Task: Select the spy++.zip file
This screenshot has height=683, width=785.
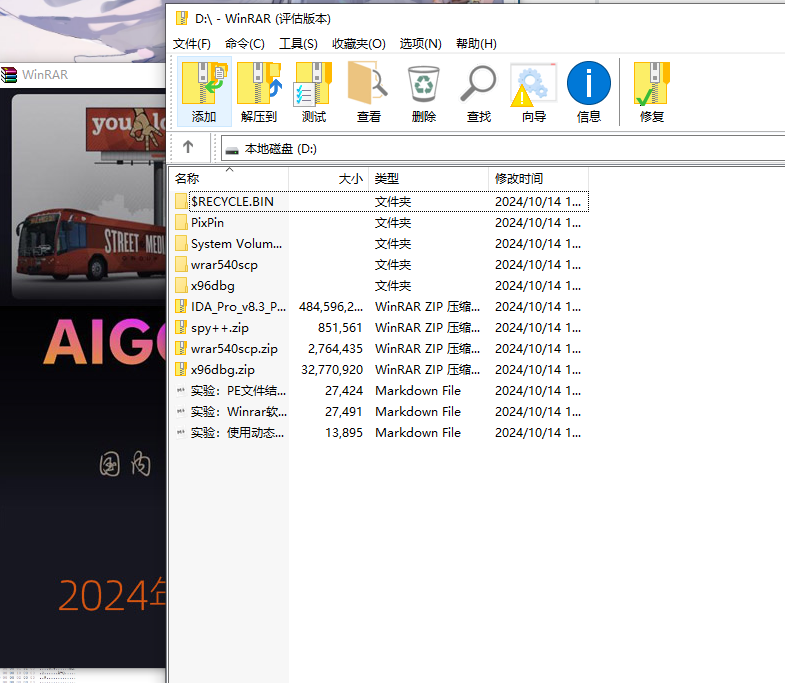Action: pos(220,328)
